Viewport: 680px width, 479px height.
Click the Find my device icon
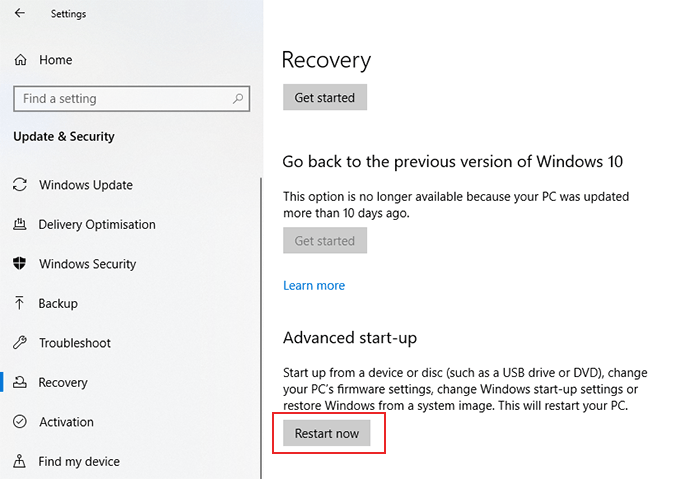coord(19,461)
